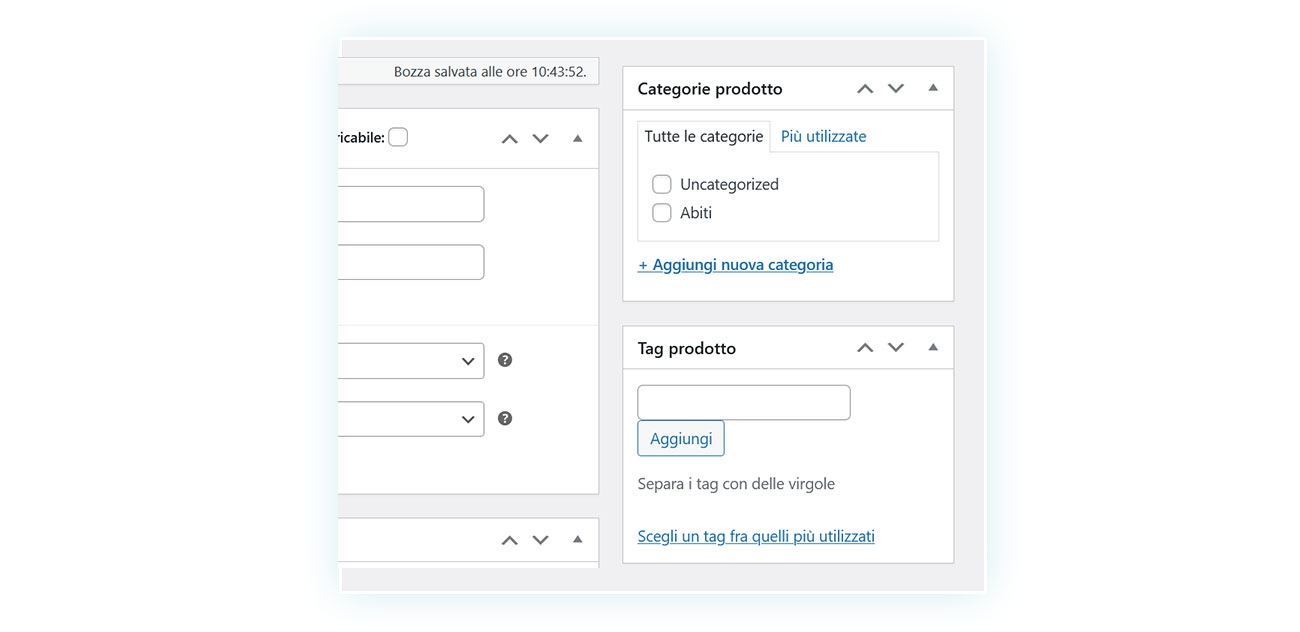Open the upper dropdown in product data

click(x=412, y=361)
